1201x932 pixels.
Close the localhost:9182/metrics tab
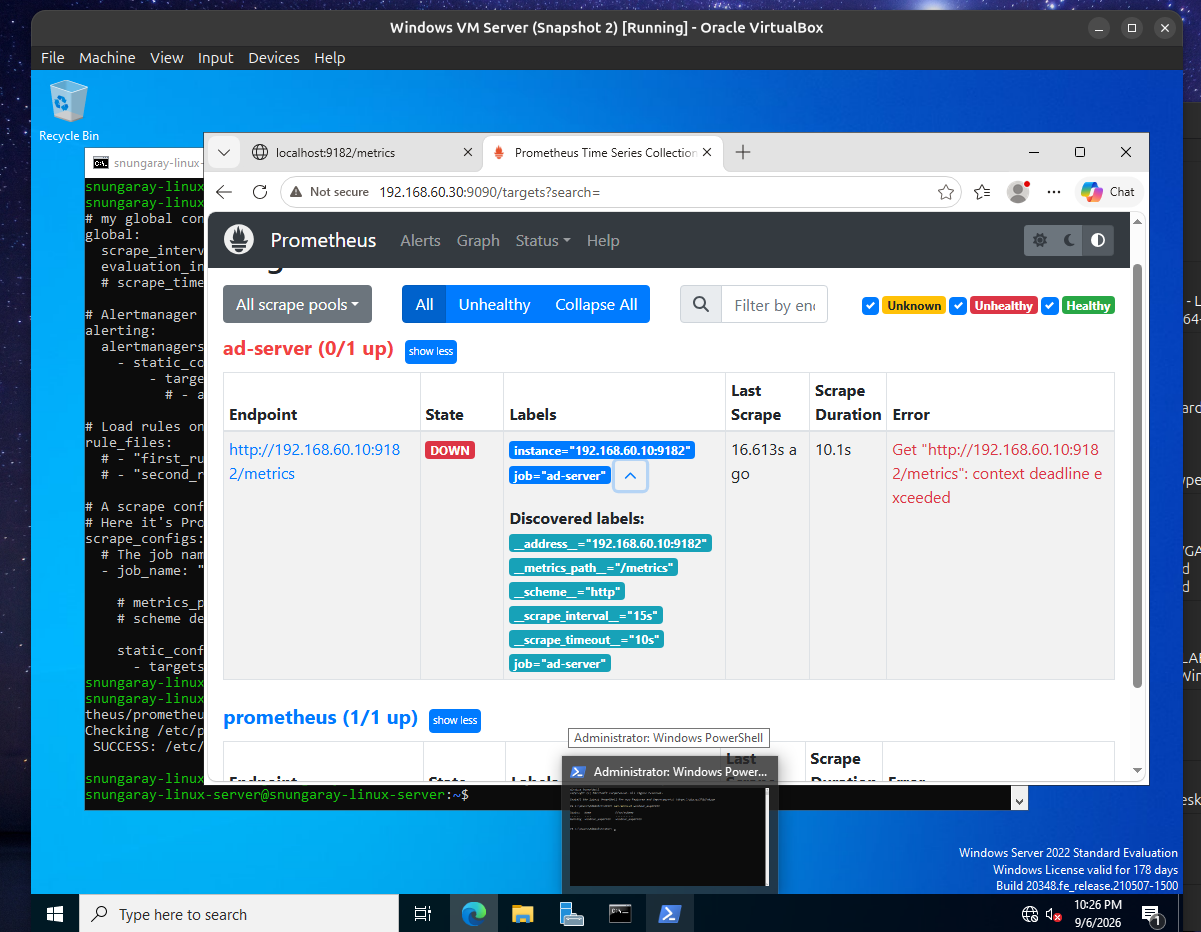coord(467,153)
